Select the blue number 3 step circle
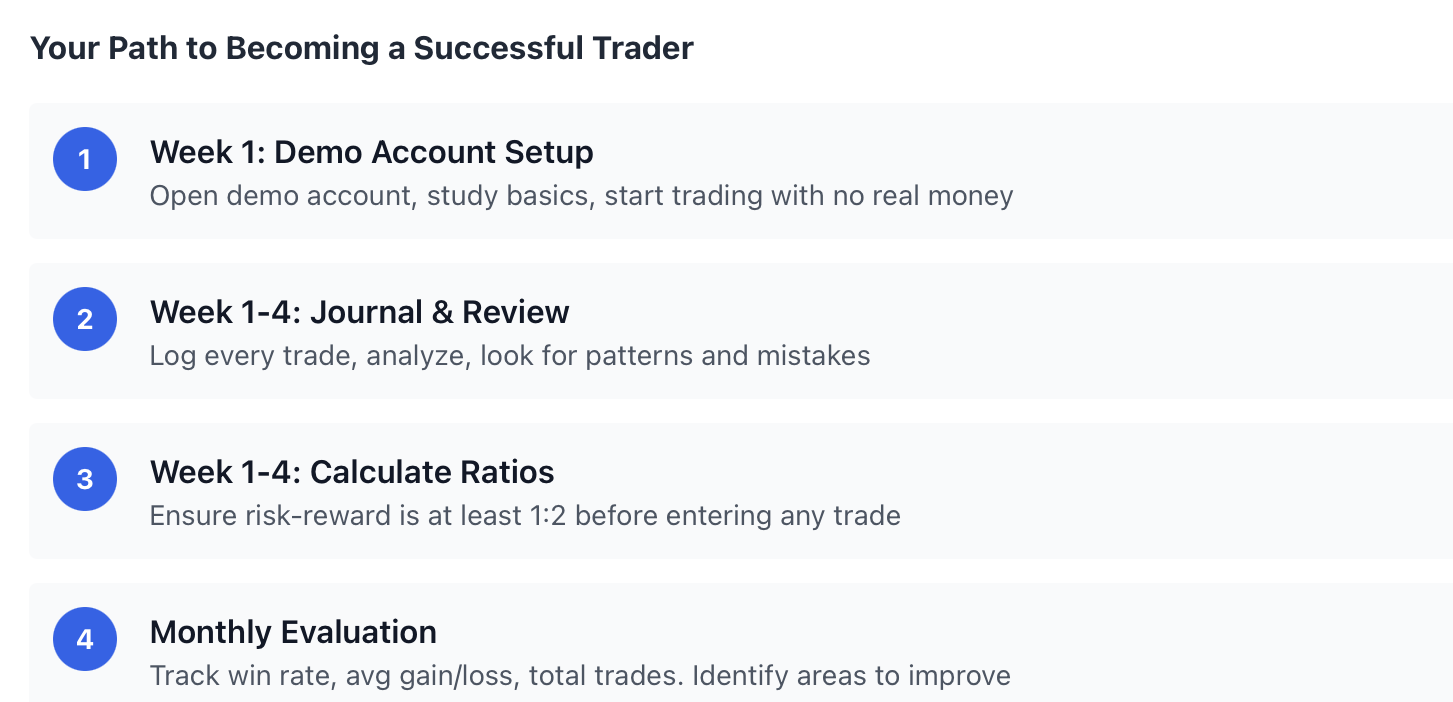The width and height of the screenshot is (1453, 702). click(85, 479)
